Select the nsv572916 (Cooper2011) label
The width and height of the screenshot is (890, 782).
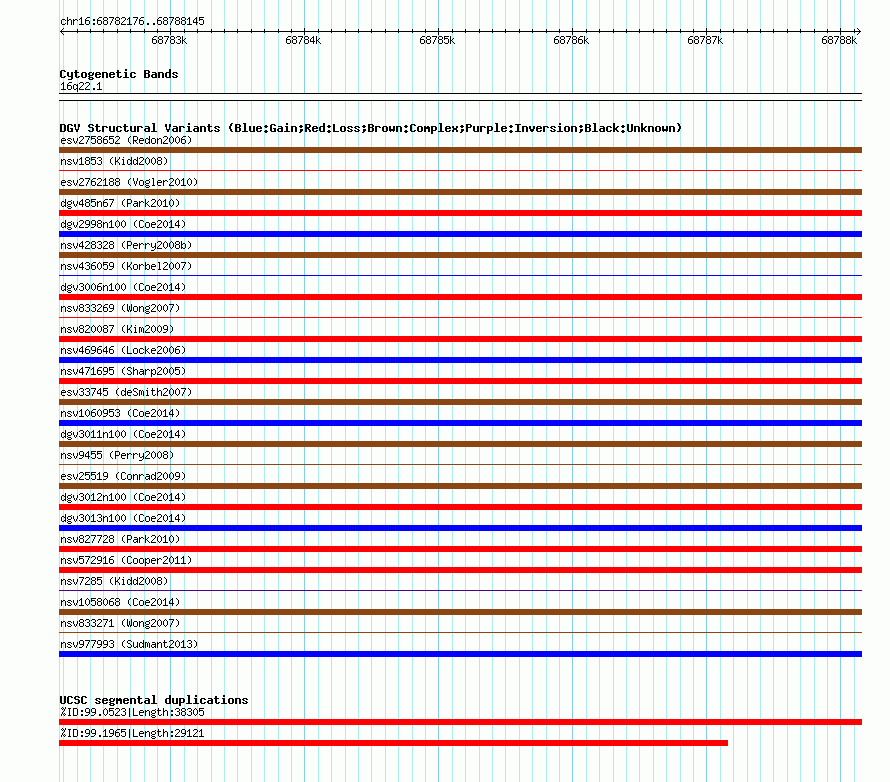click(x=126, y=560)
